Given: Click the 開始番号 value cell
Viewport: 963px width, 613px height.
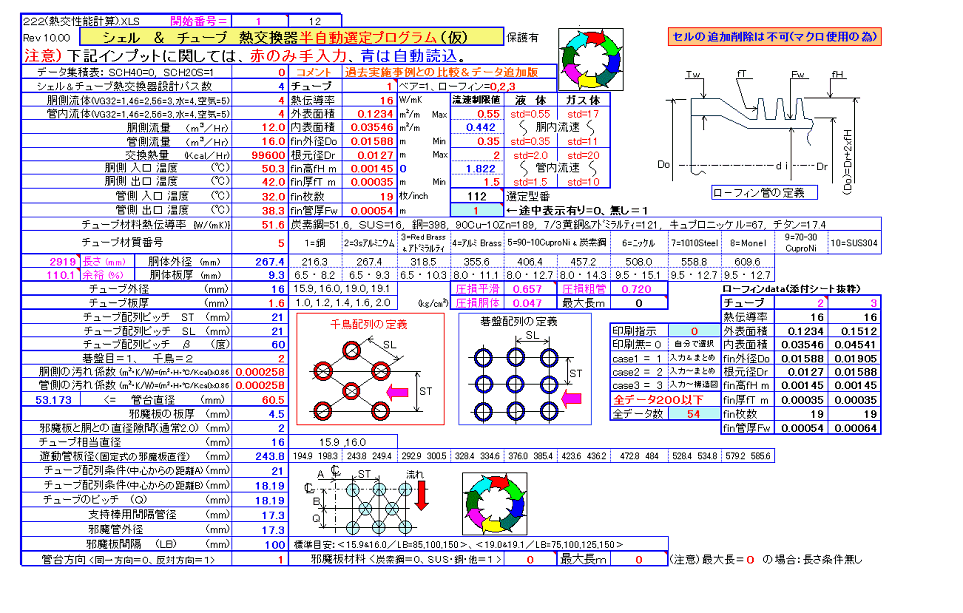Looking at the screenshot, I should click(258, 20).
